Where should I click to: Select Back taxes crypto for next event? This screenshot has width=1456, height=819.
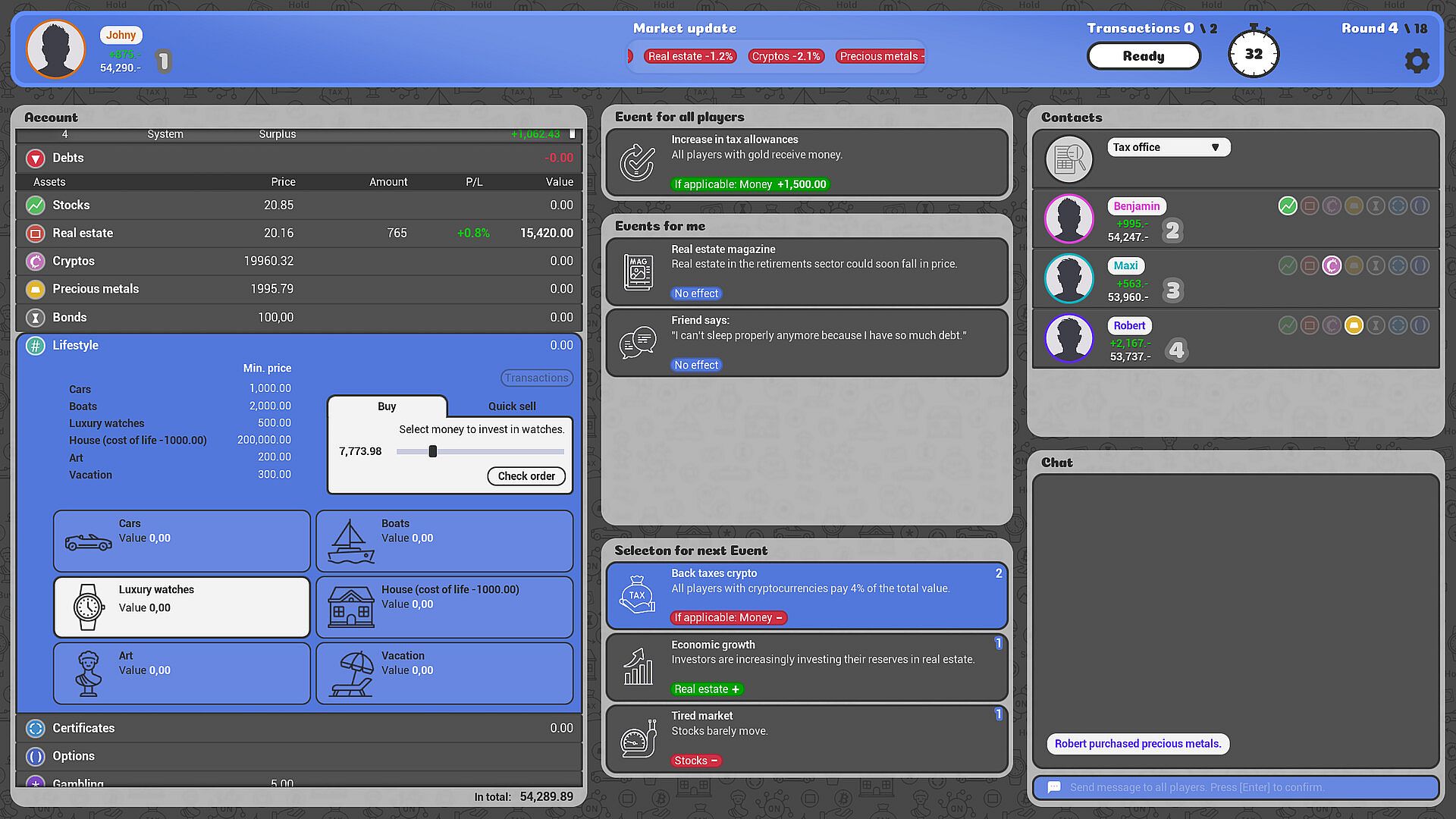[x=806, y=595]
